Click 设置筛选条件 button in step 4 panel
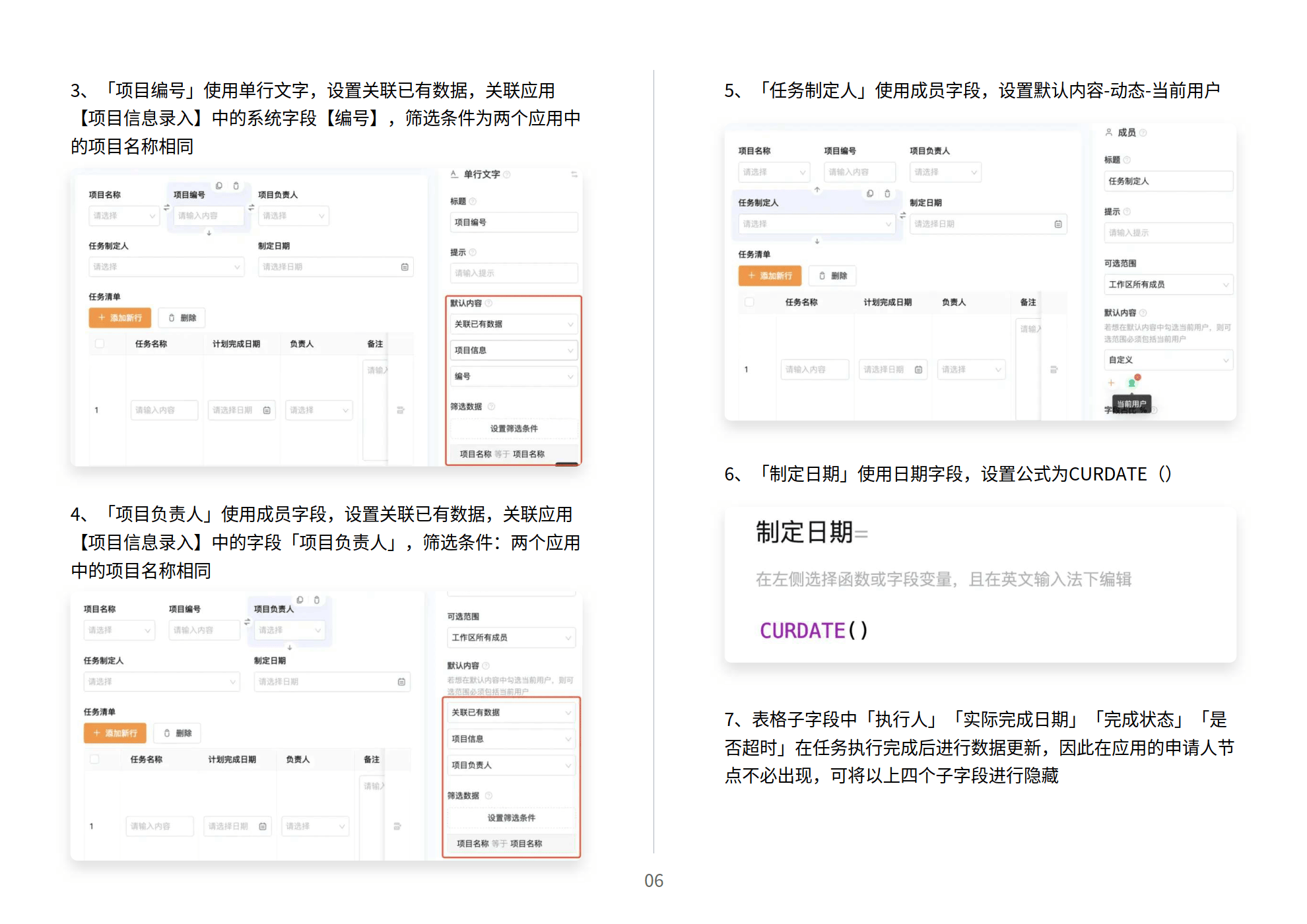This screenshot has width=1307, height=924. (x=512, y=818)
